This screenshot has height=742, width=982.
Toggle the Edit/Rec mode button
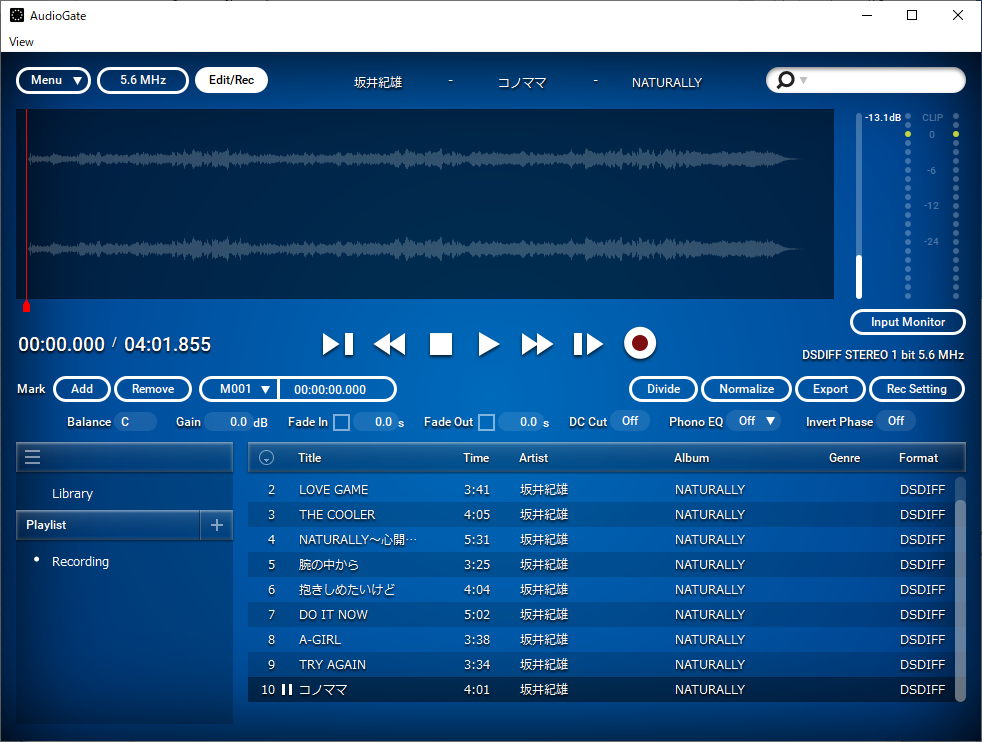(232, 80)
